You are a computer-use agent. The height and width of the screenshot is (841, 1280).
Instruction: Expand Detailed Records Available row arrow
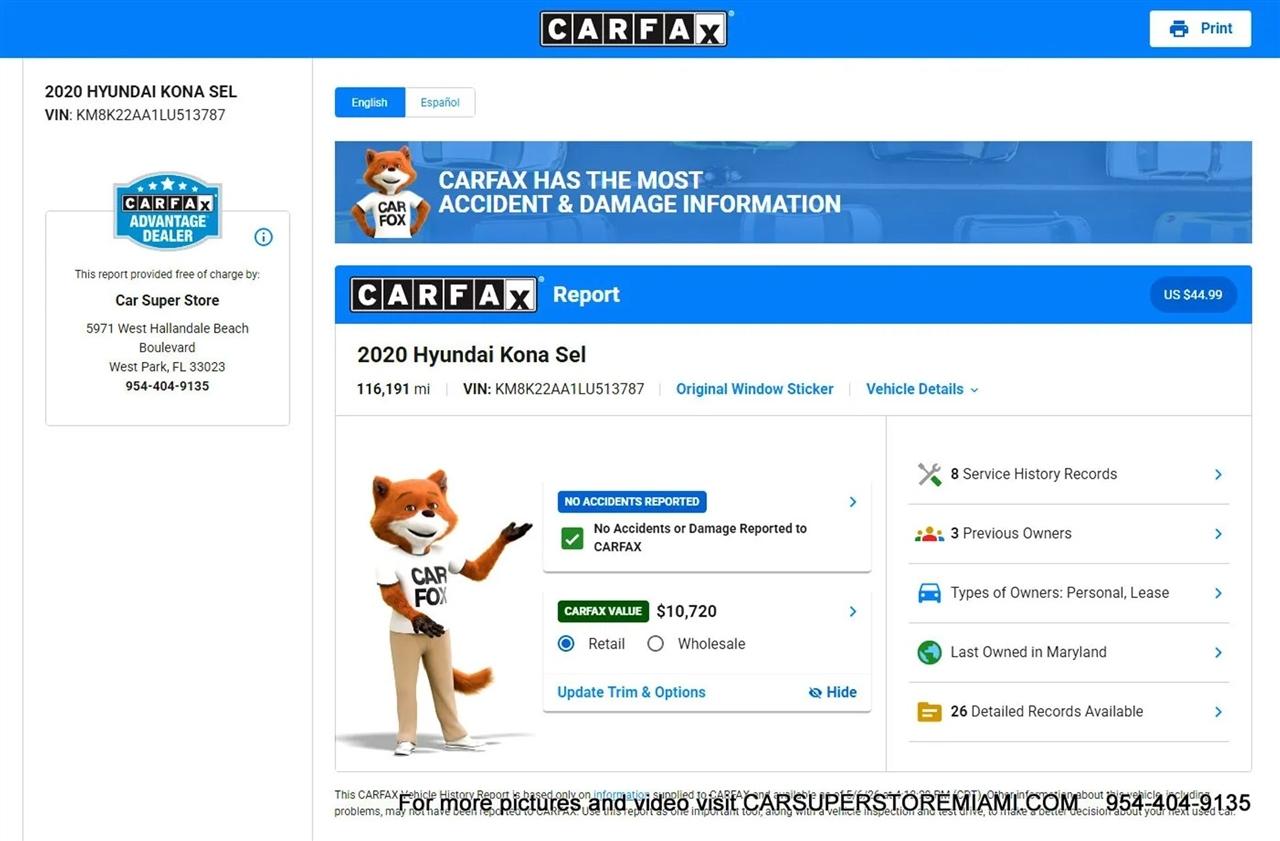click(1218, 712)
